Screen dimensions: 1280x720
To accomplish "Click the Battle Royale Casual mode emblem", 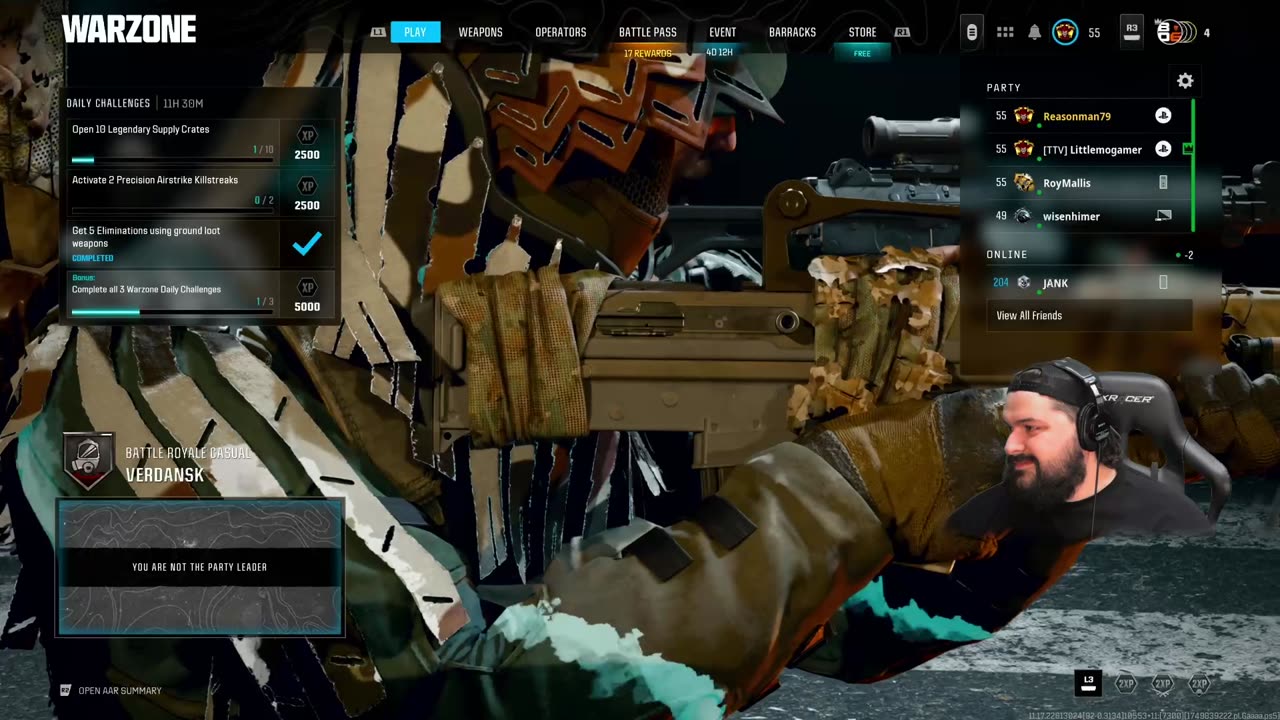I will (x=89, y=461).
